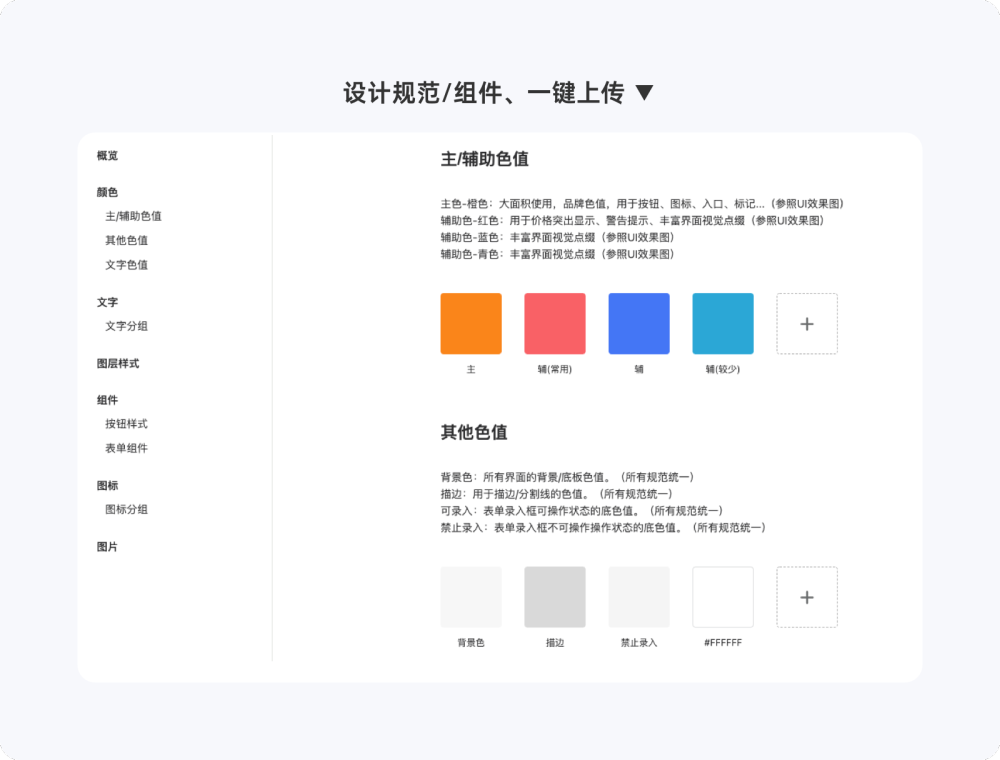The height and width of the screenshot is (760, 1000).
Task: Go to 主/辅助色值 in the sidebar
Action: pyautogui.click(x=133, y=216)
